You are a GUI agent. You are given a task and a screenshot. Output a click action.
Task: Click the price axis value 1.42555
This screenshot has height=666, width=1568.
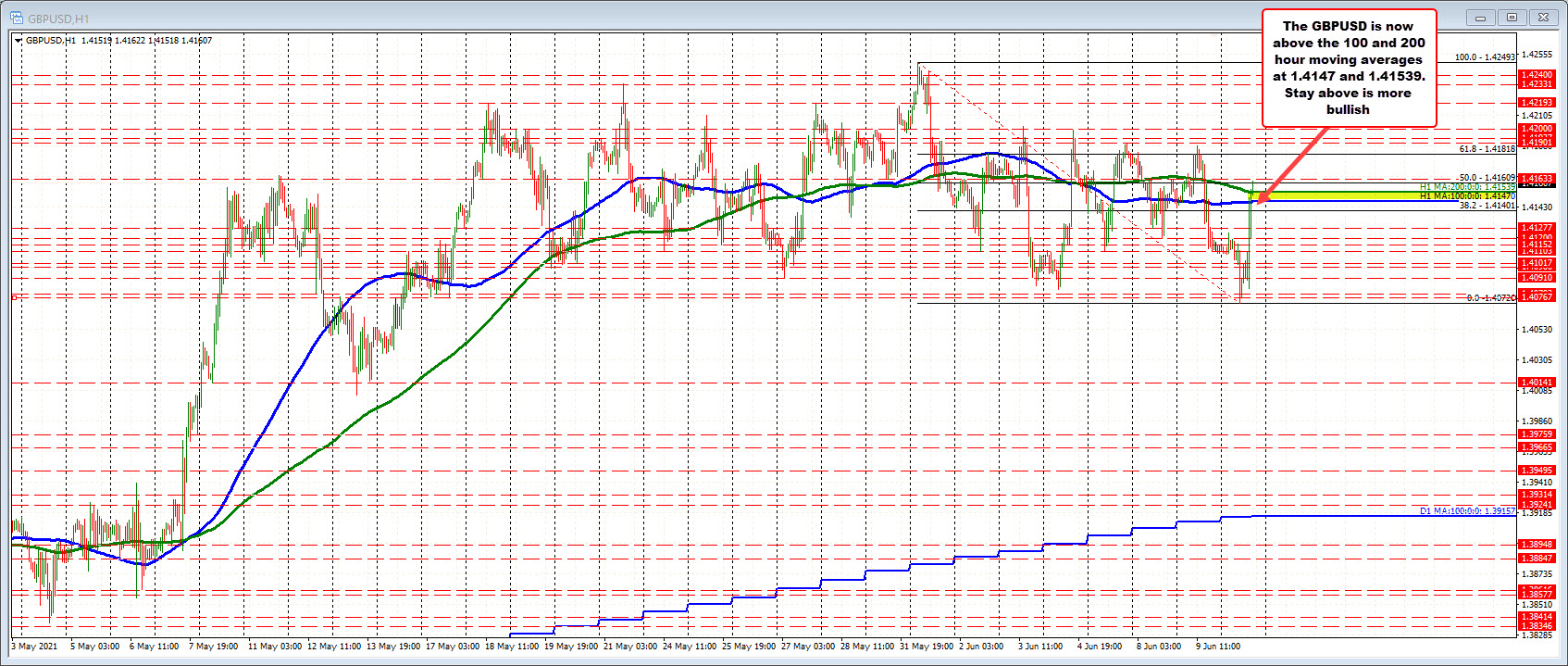[1537, 55]
